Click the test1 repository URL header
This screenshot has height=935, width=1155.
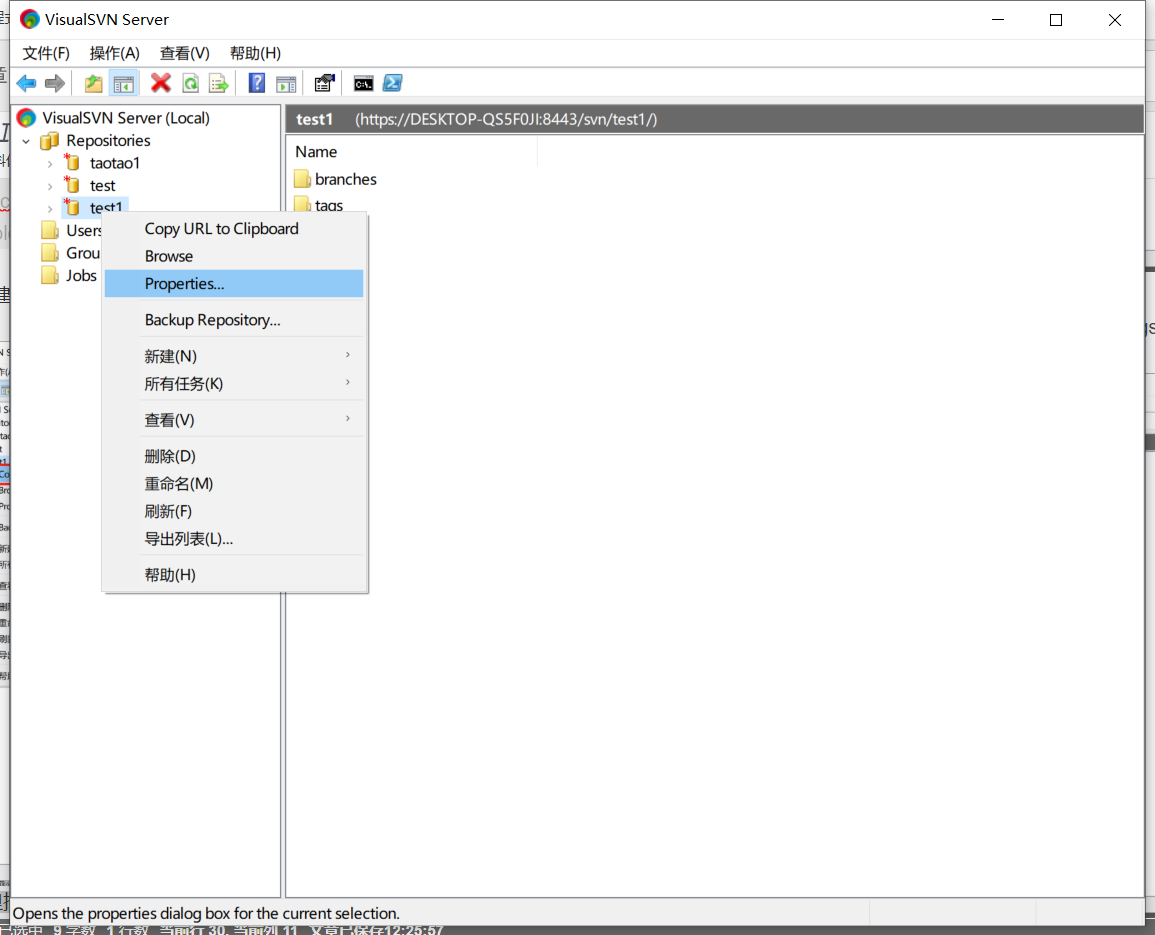[715, 119]
